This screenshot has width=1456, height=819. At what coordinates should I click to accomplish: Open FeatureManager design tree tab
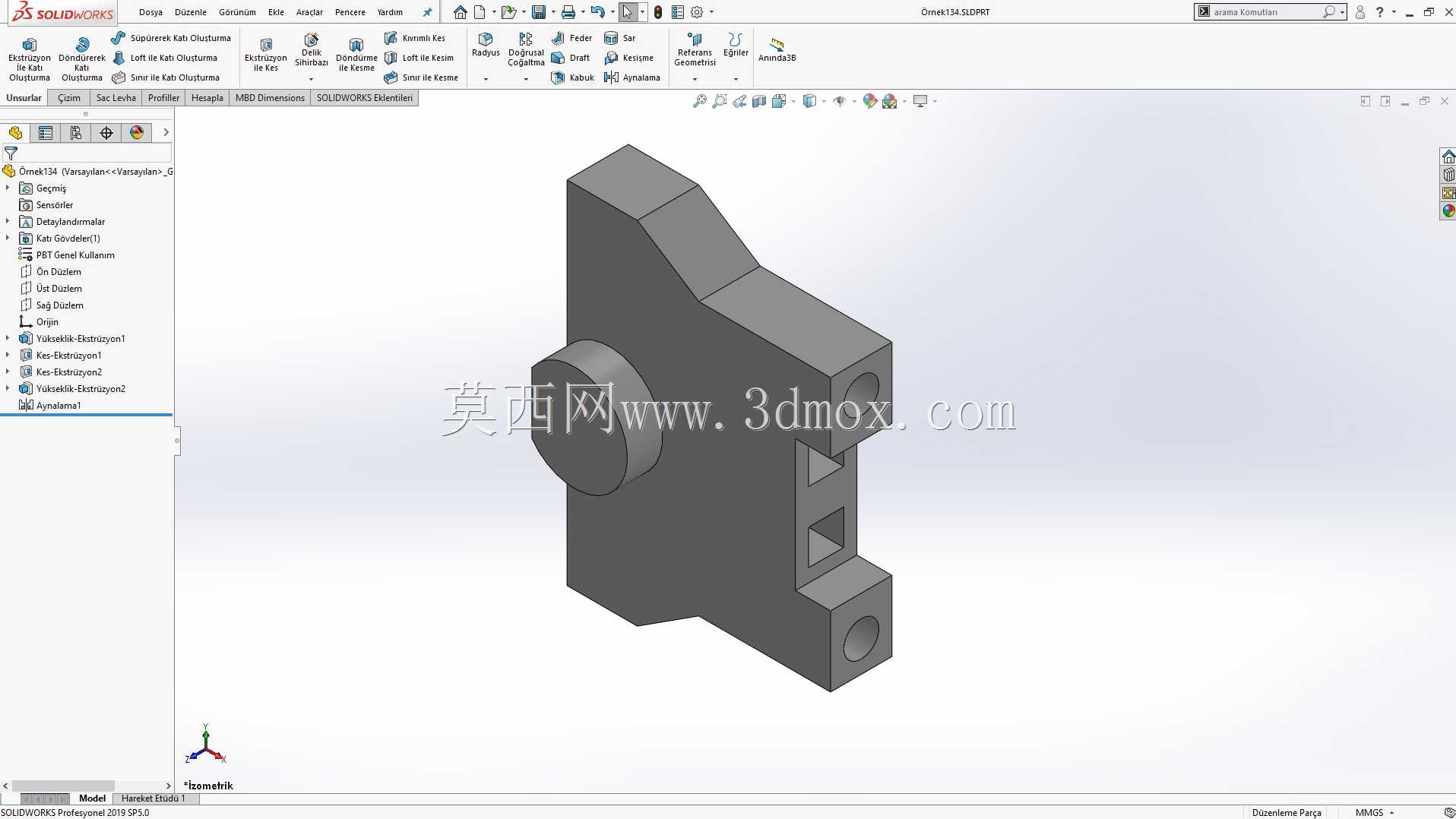coord(15,133)
